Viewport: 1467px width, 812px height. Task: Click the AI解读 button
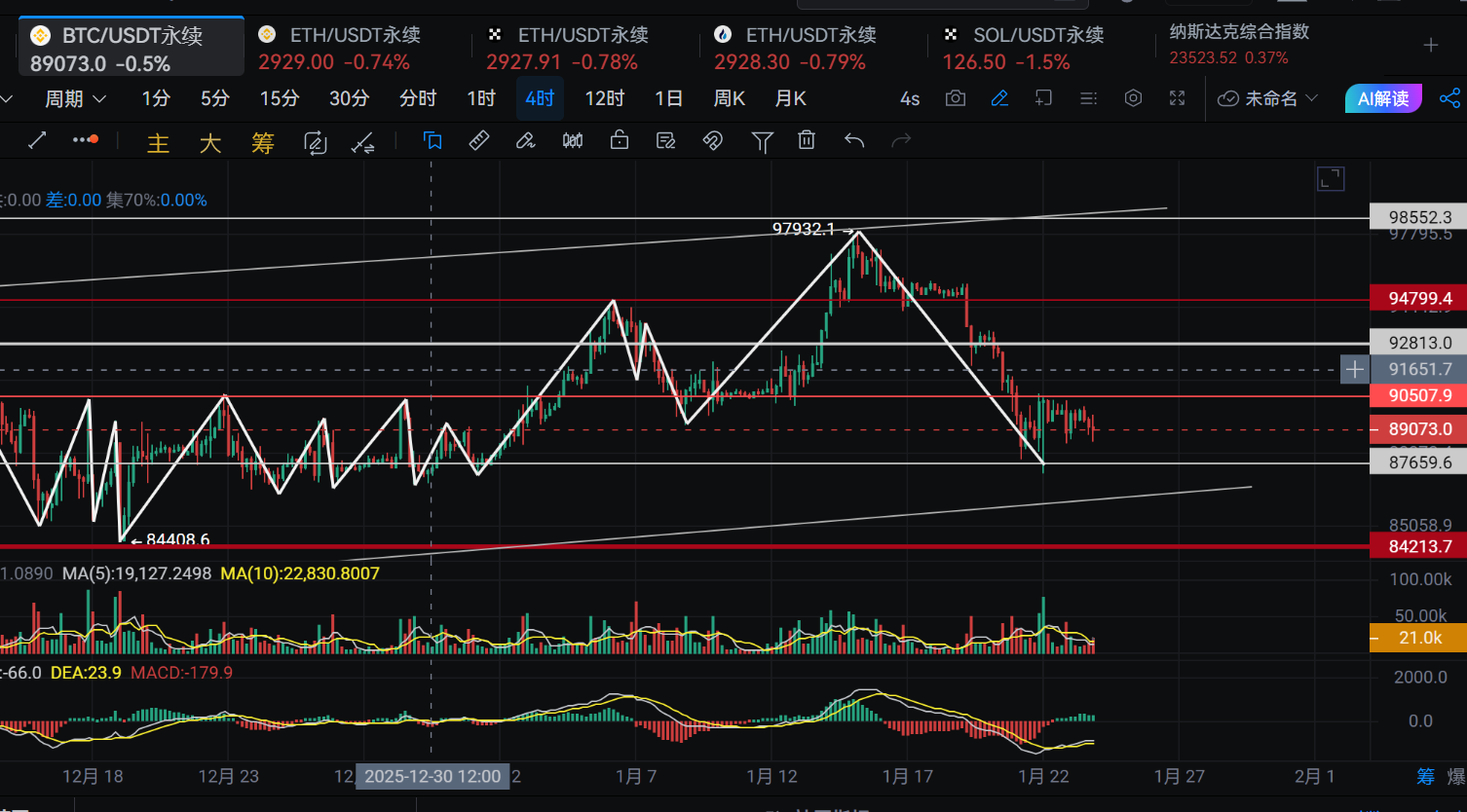tap(1383, 98)
